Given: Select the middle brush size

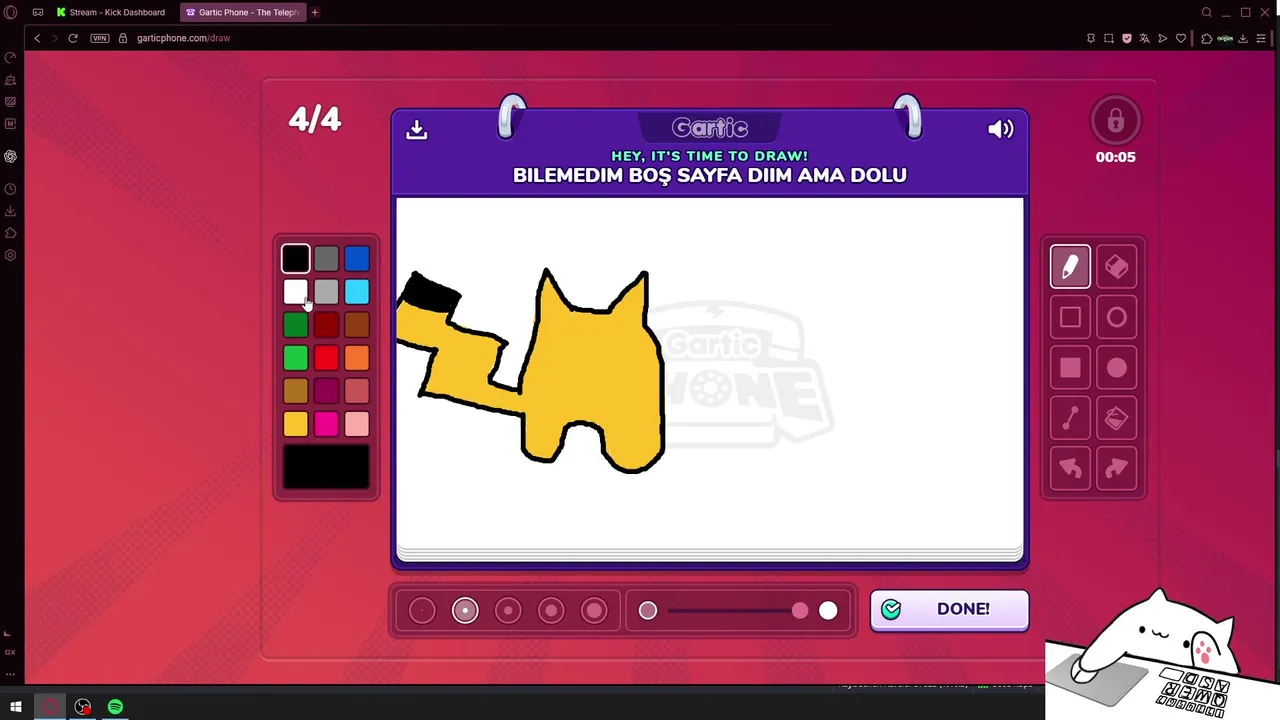Looking at the screenshot, I should (508, 610).
